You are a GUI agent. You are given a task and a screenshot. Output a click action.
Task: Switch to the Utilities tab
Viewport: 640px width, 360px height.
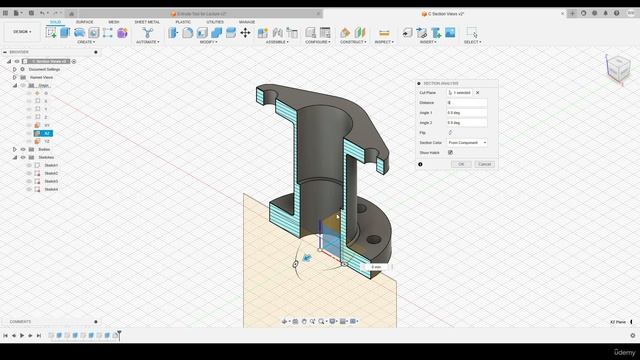click(215, 22)
